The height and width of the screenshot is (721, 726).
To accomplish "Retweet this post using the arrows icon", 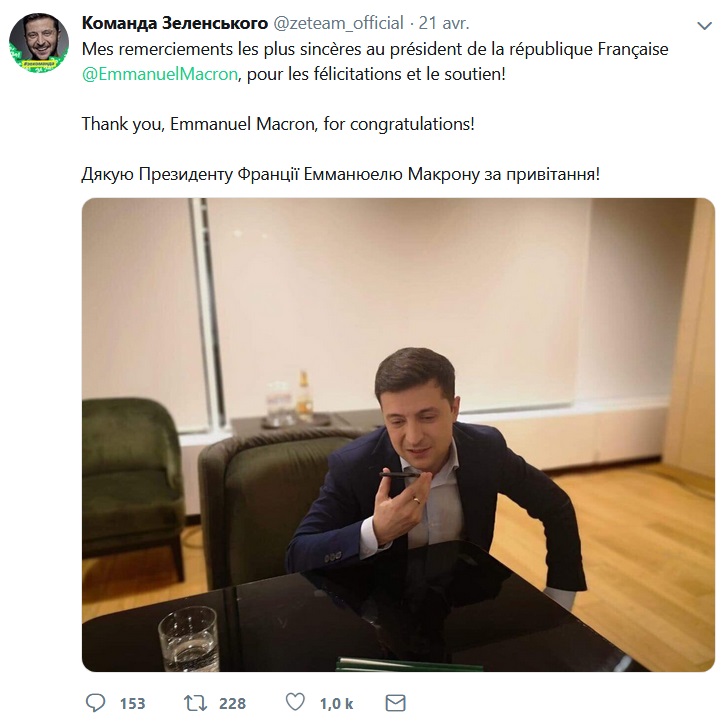I will [x=196, y=703].
